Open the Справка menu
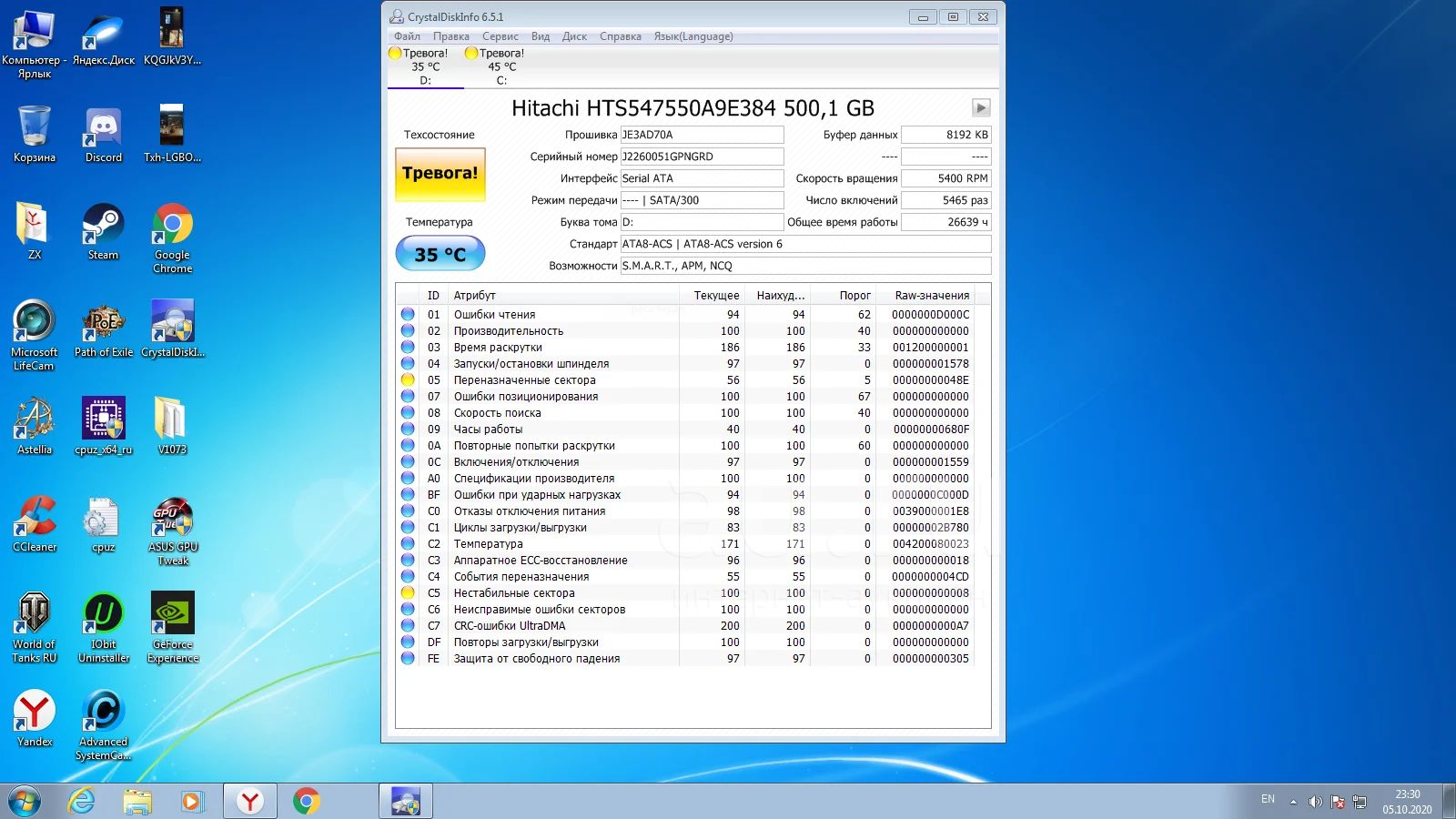This screenshot has height=819, width=1456. pyautogui.click(x=621, y=36)
